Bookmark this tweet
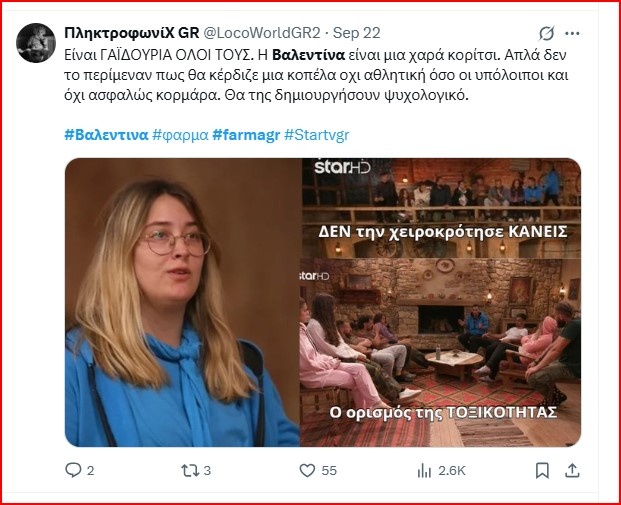Viewport: 621px width, 505px height. [542, 471]
